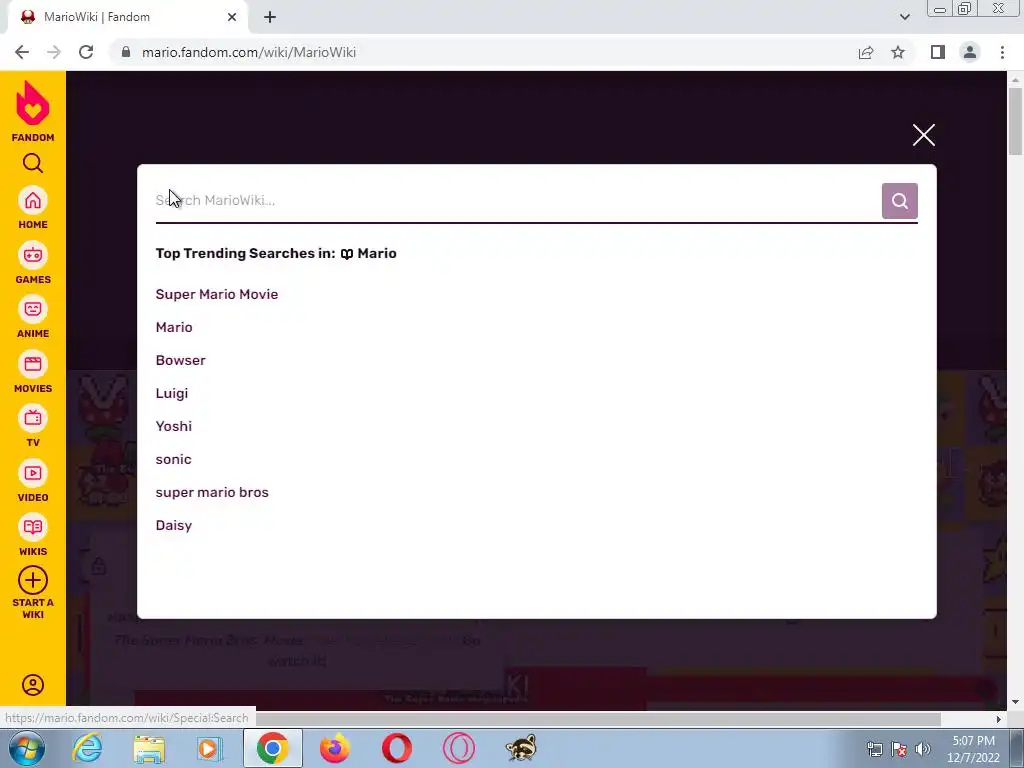Open a new browser tab

pos(270,17)
